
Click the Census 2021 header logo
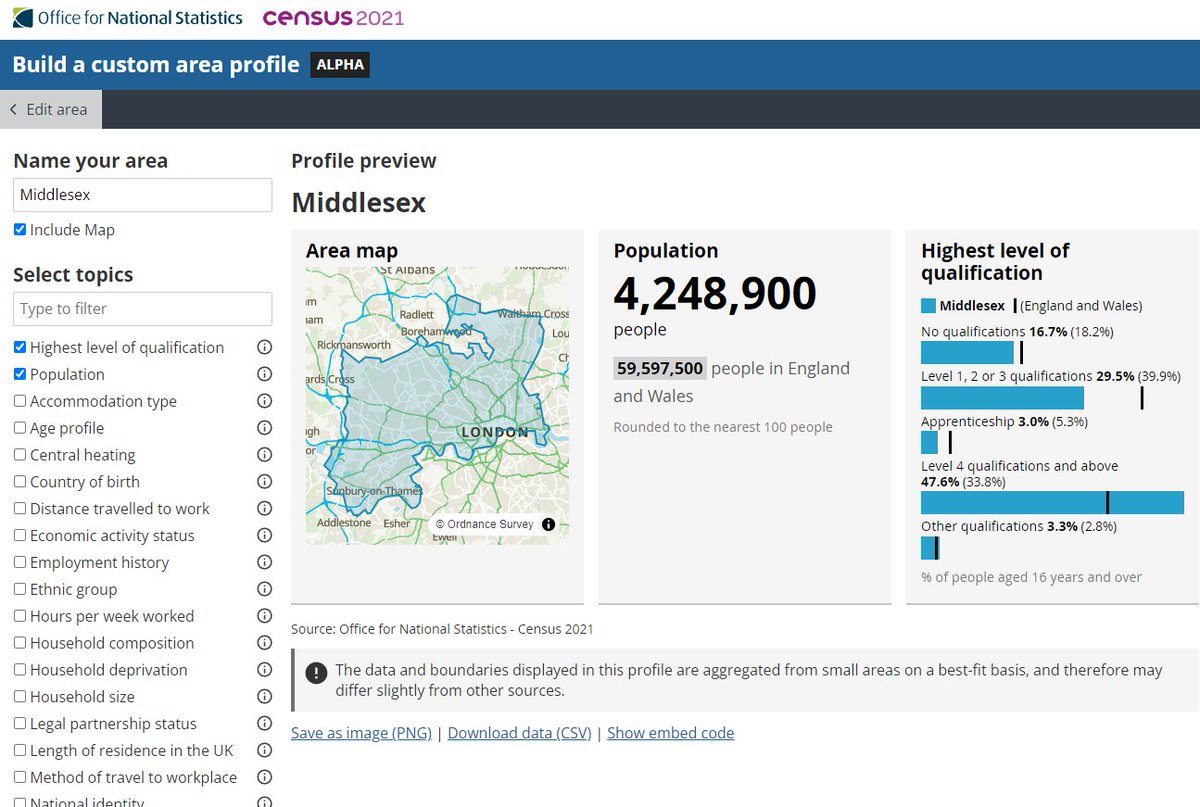tap(333, 17)
